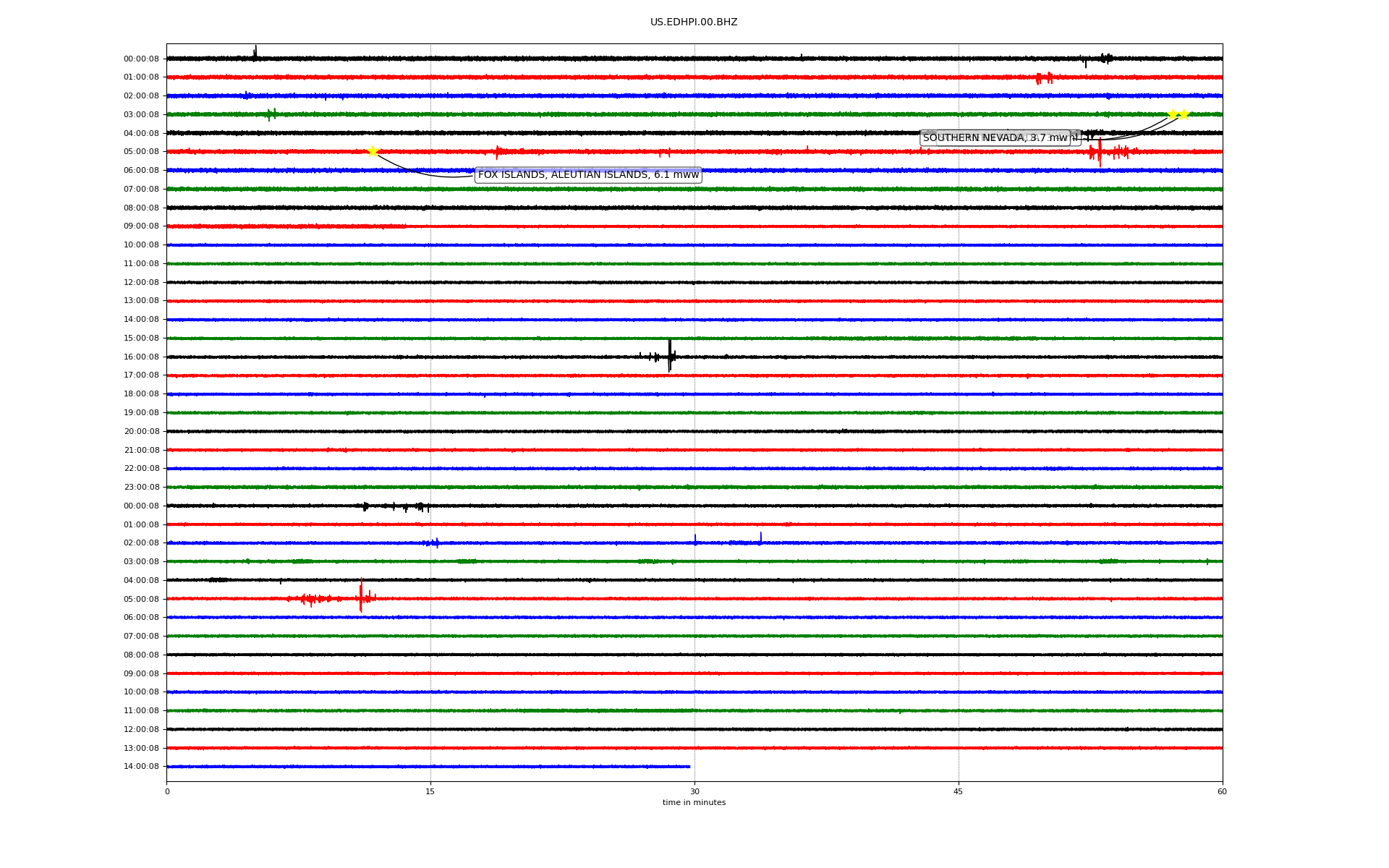Click the rightmost yellow star on the 03:00:08 trace
Viewport: 1389px width, 868px height.
(x=1184, y=114)
